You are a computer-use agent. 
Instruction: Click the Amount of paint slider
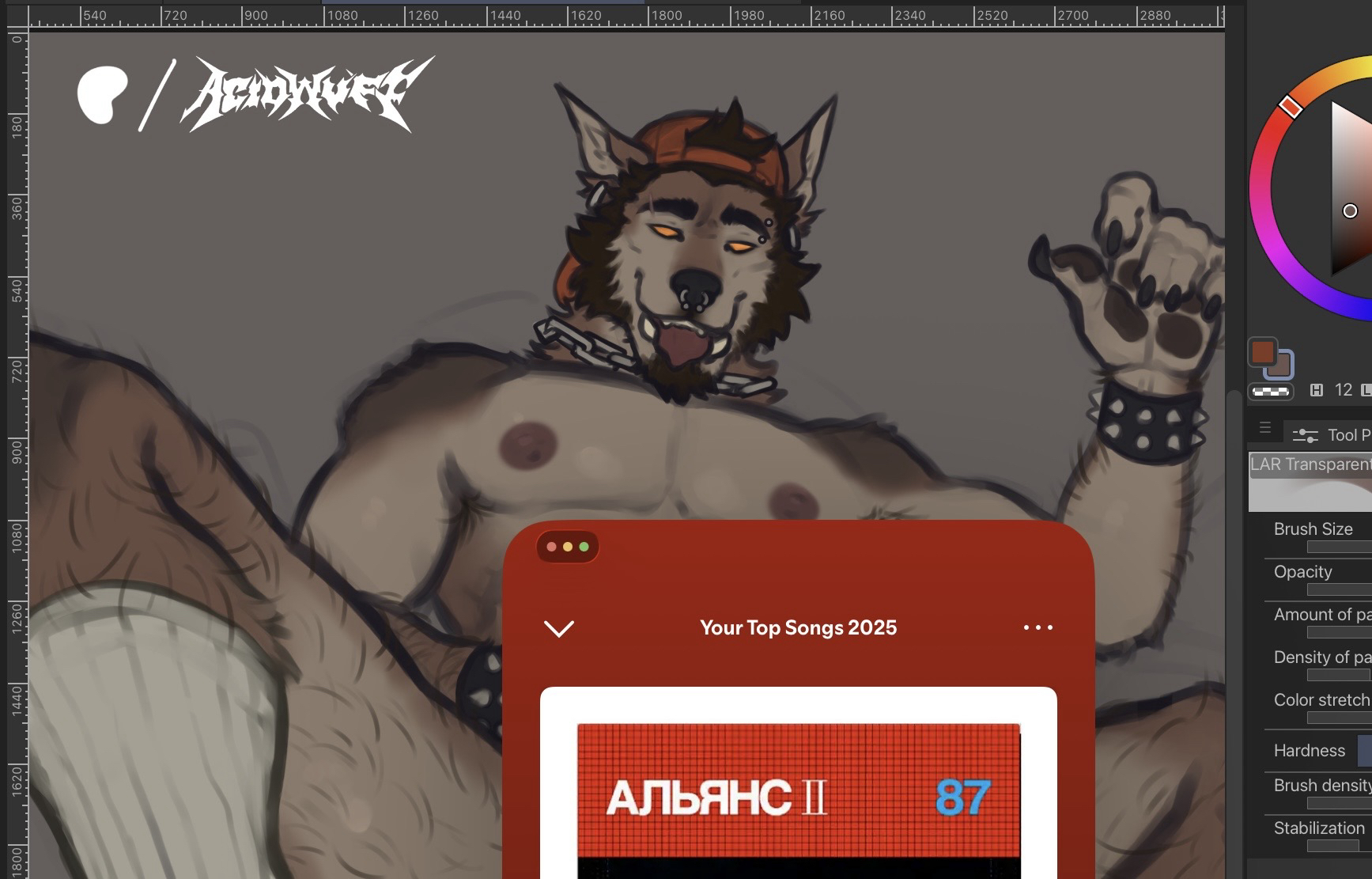pyautogui.click(x=1339, y=632)
